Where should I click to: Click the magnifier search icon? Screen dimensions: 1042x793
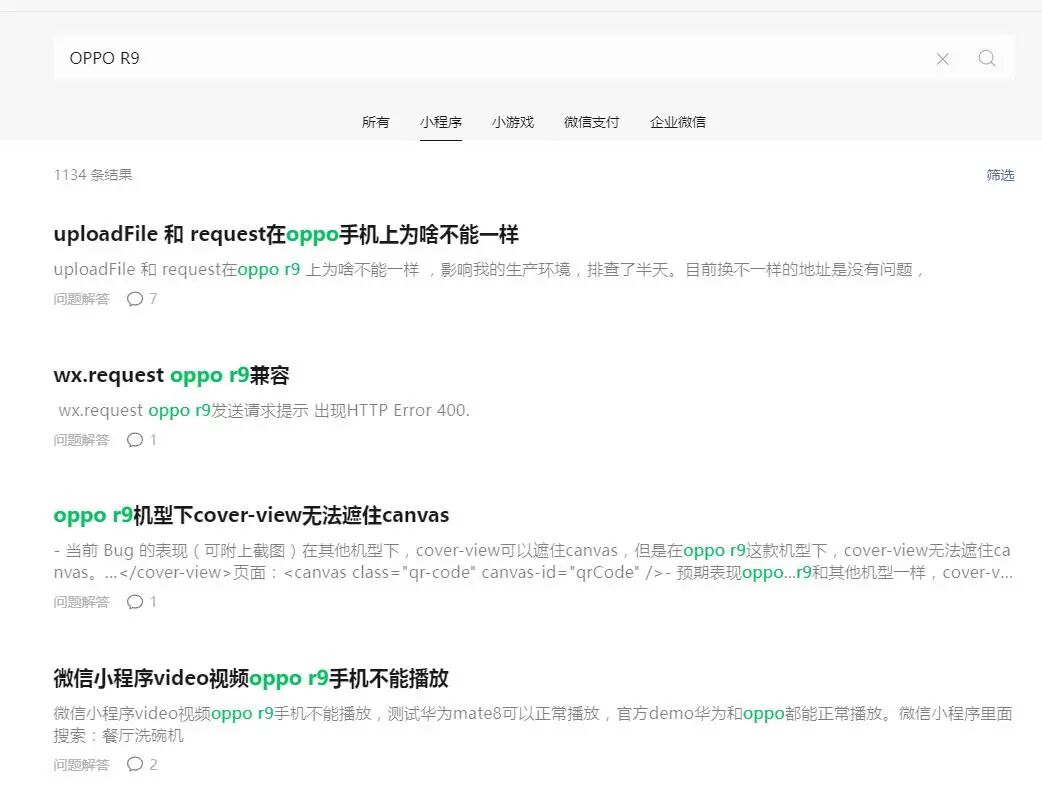pyautogui.click(x=987, y=58)
